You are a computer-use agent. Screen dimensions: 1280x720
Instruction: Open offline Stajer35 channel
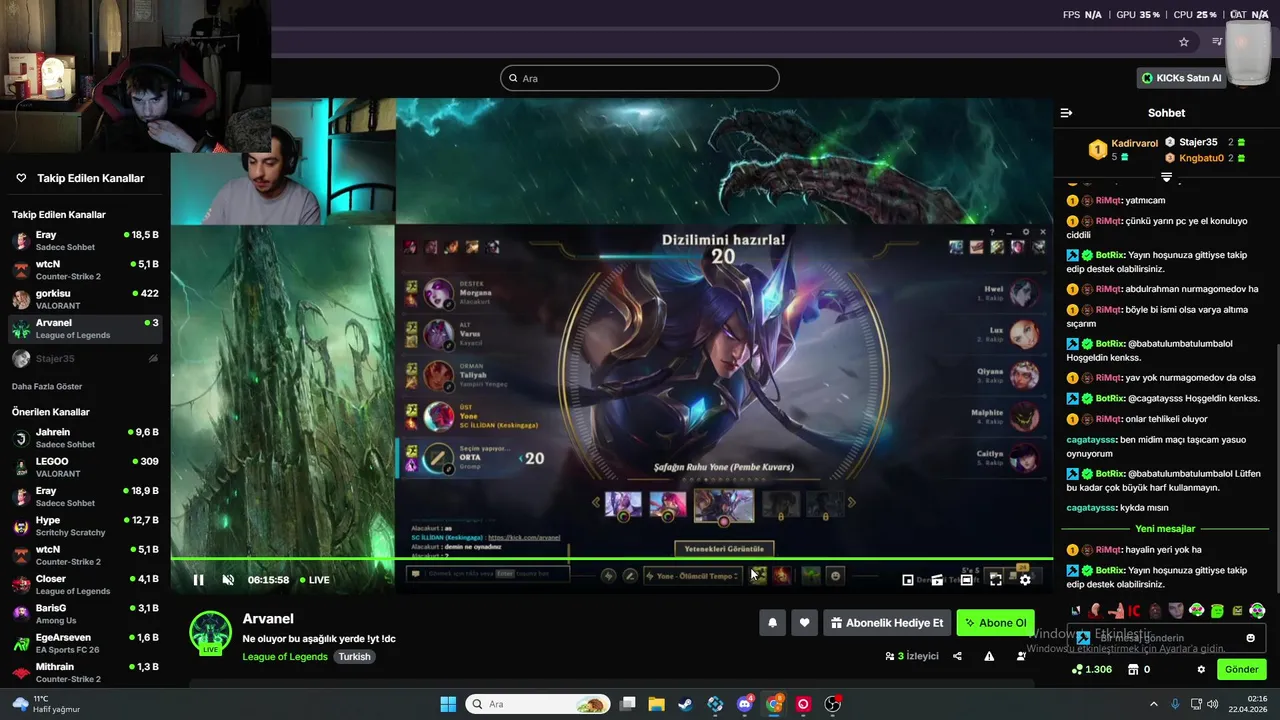(x=85, y=358)
